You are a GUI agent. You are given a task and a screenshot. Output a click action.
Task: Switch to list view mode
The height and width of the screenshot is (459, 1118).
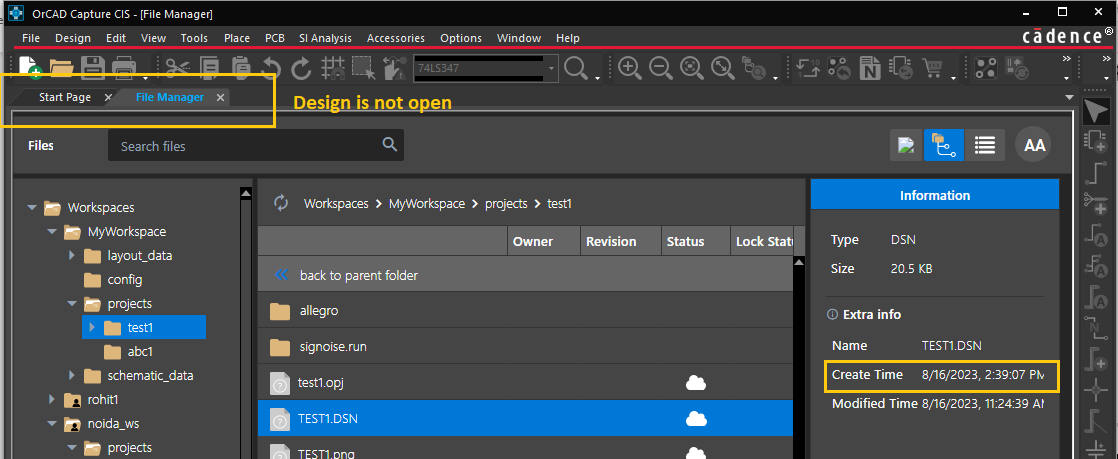985,145
